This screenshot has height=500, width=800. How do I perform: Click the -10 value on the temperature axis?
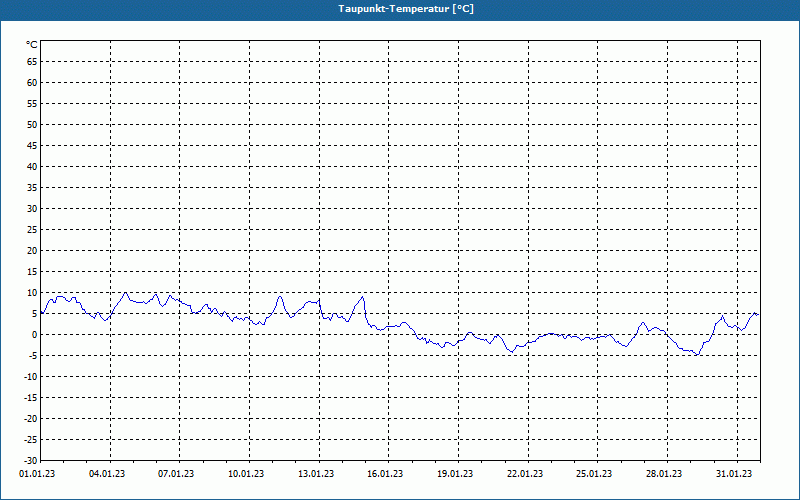[31, 377]
